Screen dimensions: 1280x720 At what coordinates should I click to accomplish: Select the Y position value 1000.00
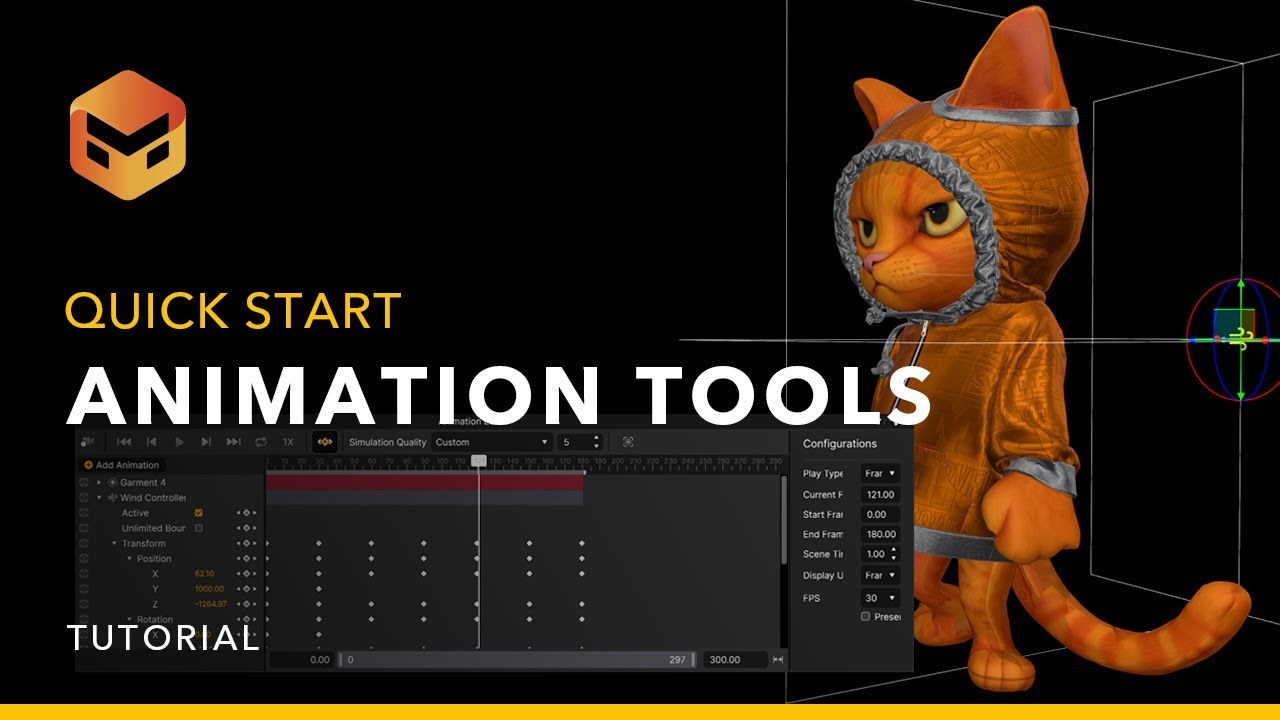pyautogui.click(x=209, y=589)
